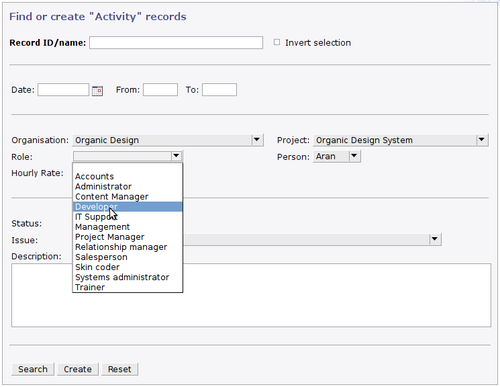Choose Project Manager role
This screenshot has width=500, height=387.
point(127,237)
